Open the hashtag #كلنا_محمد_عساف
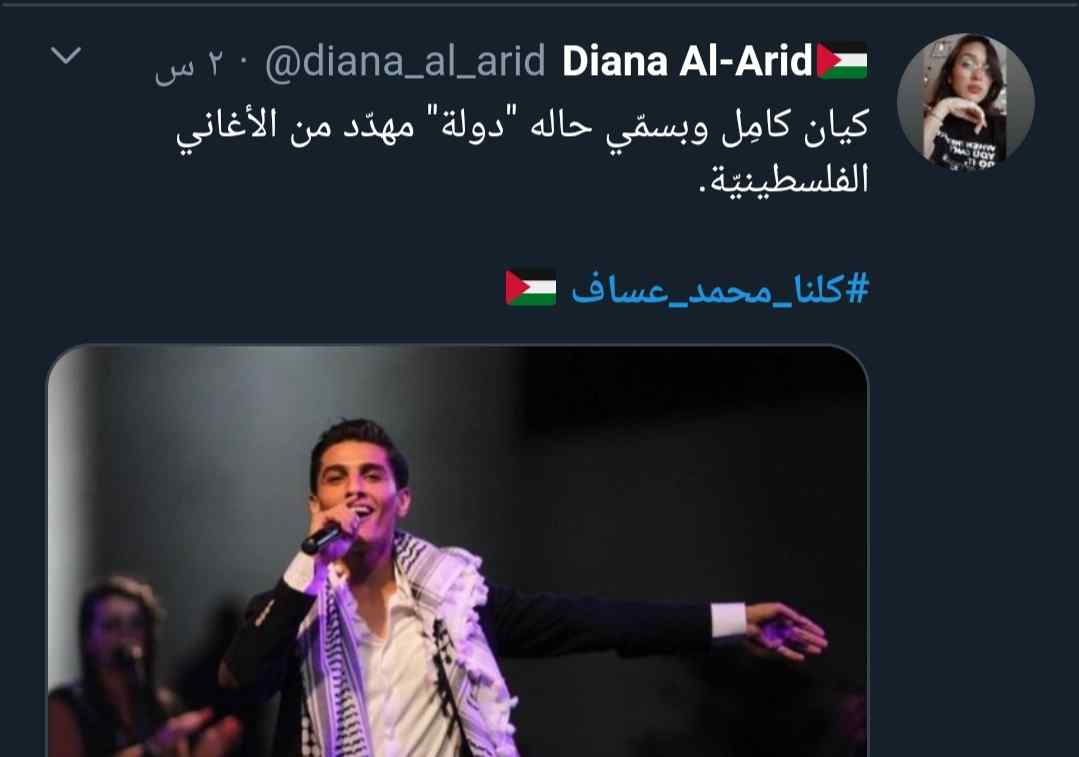Viewport: 1079px width, 757px height. [720, 289]
